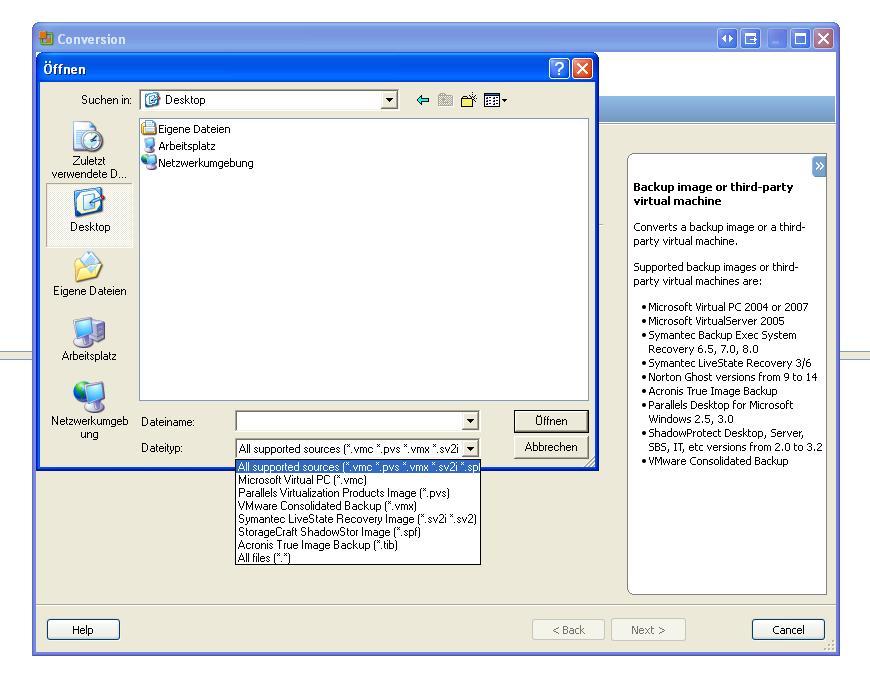Viewport: 870px width, 688px height.
Task: Select Eigene Dateien in the file list
Action: pyautogui.click(x=186, y=129)
